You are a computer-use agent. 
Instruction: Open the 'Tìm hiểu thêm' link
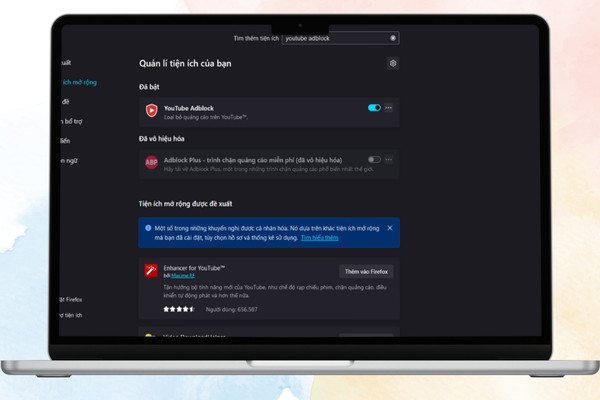(x=320, y=238)
